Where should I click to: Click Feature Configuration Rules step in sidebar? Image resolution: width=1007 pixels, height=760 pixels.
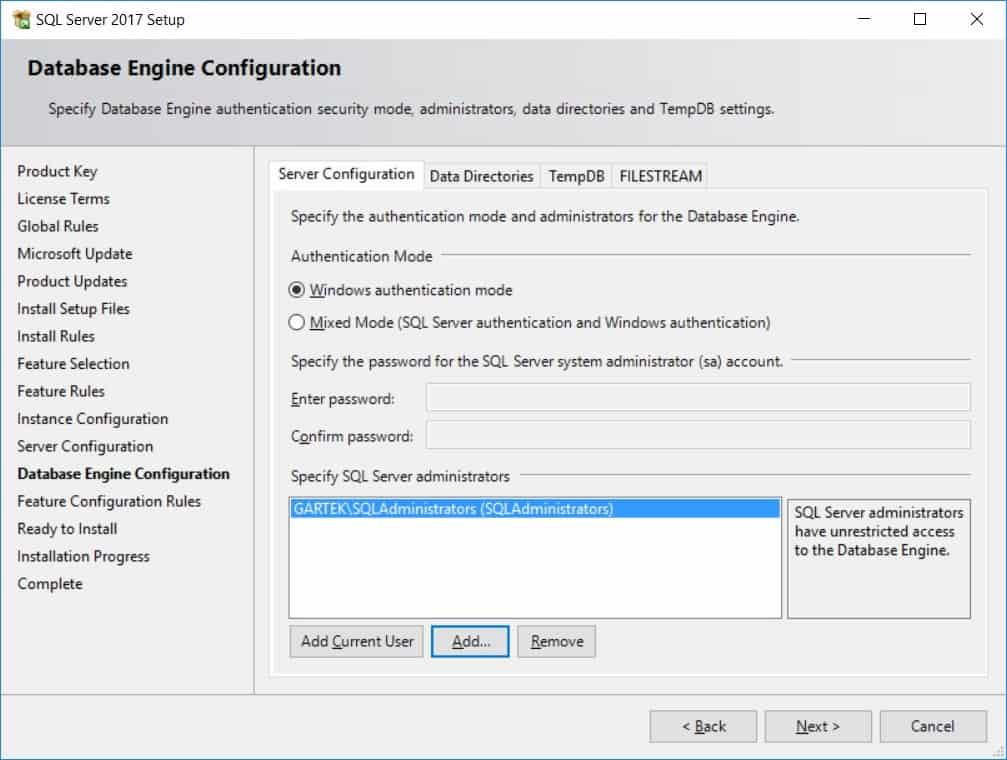tap(109, 501)
